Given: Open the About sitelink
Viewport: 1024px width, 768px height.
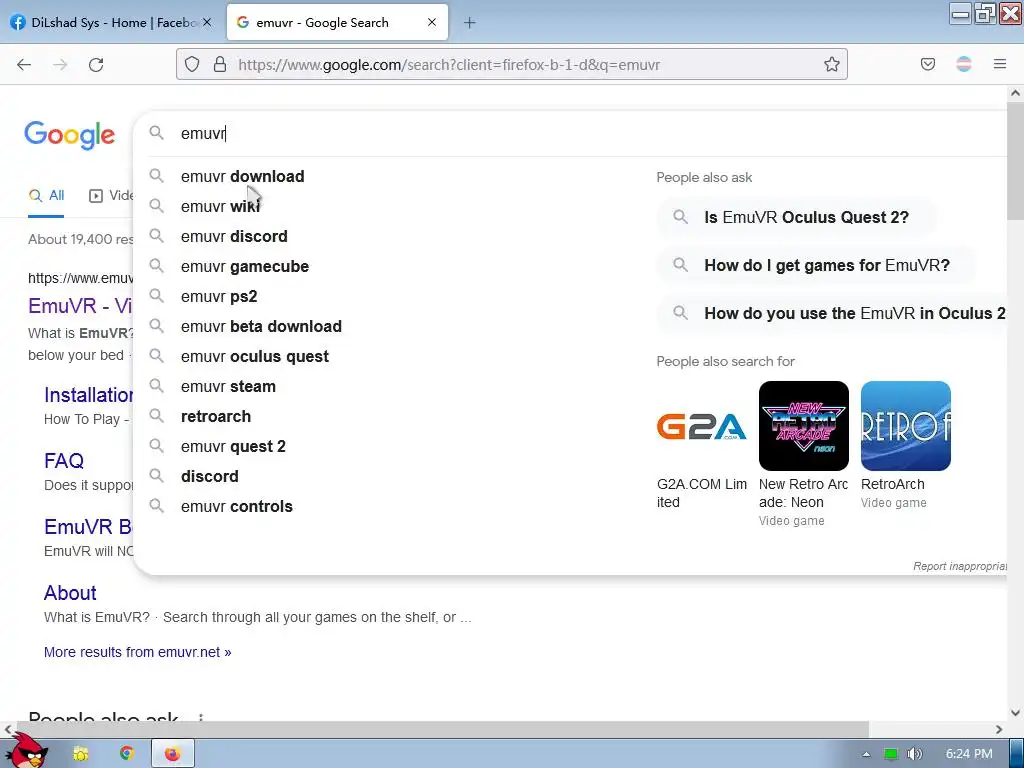Looking at the screenshot, I should pos(70,593).
